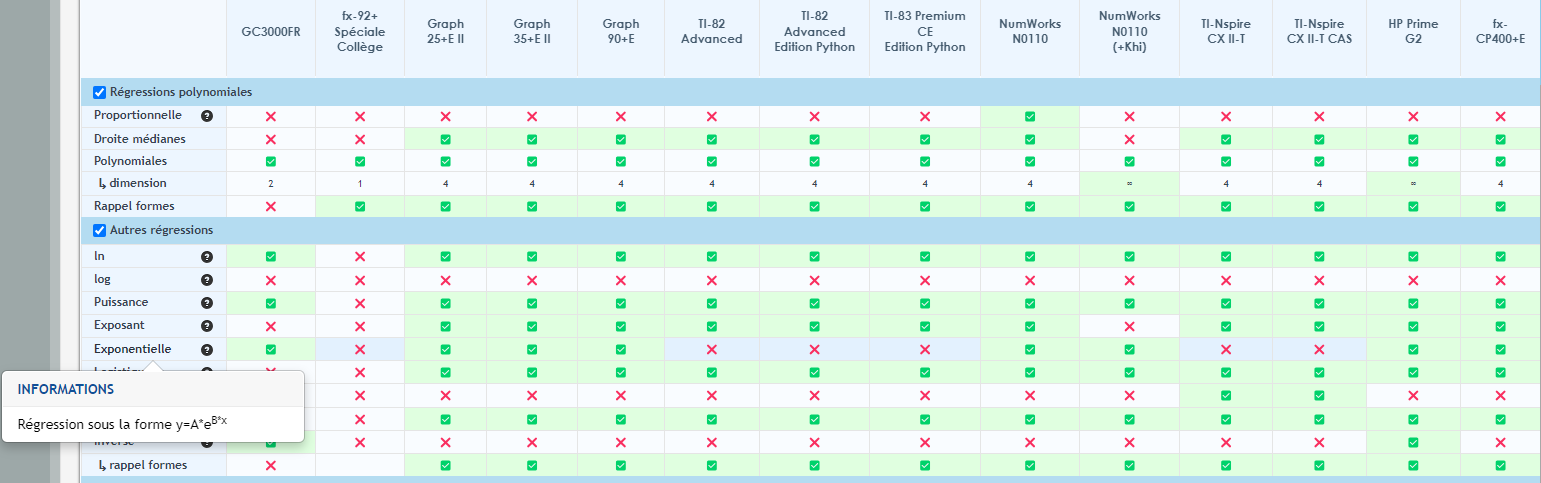The height and width of the screenshot is (483, 1541).
Task: Click dimension value 1 for fx-92+ Spéciale Collège
Action: click(360, 184)
